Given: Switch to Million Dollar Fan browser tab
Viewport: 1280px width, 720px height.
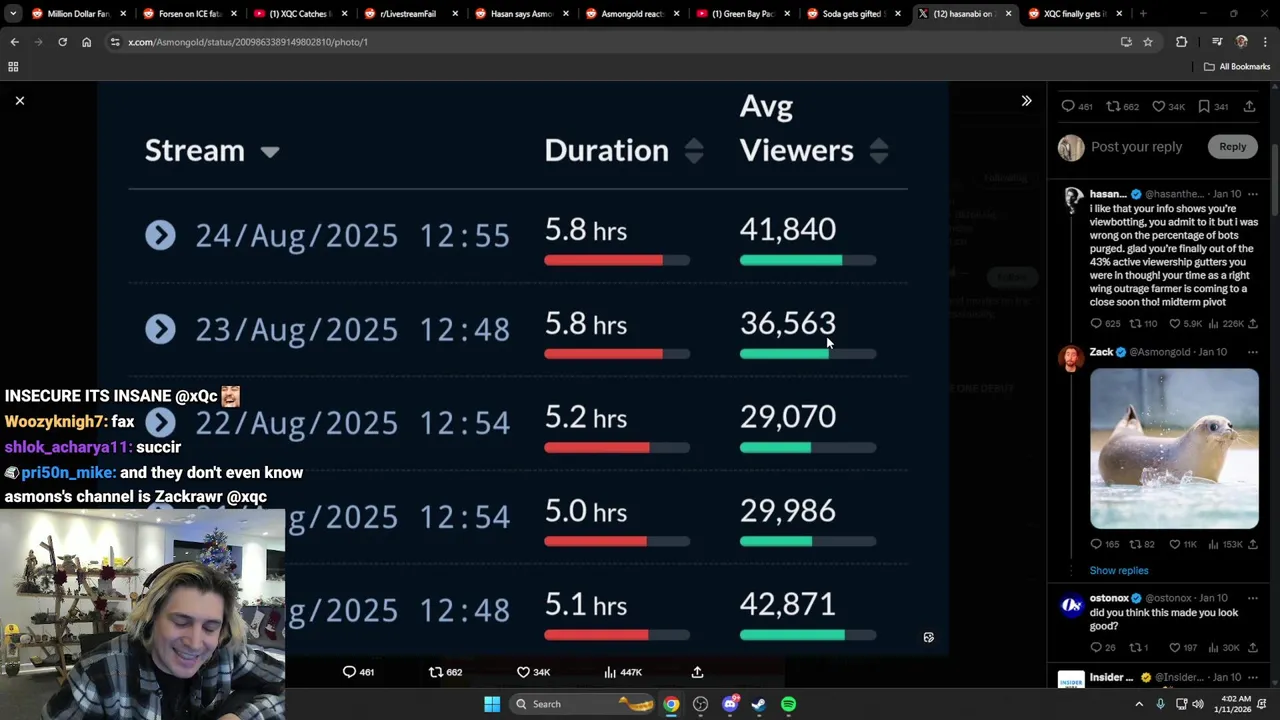Looking at the screenshot, I should [x=78, y=14].
